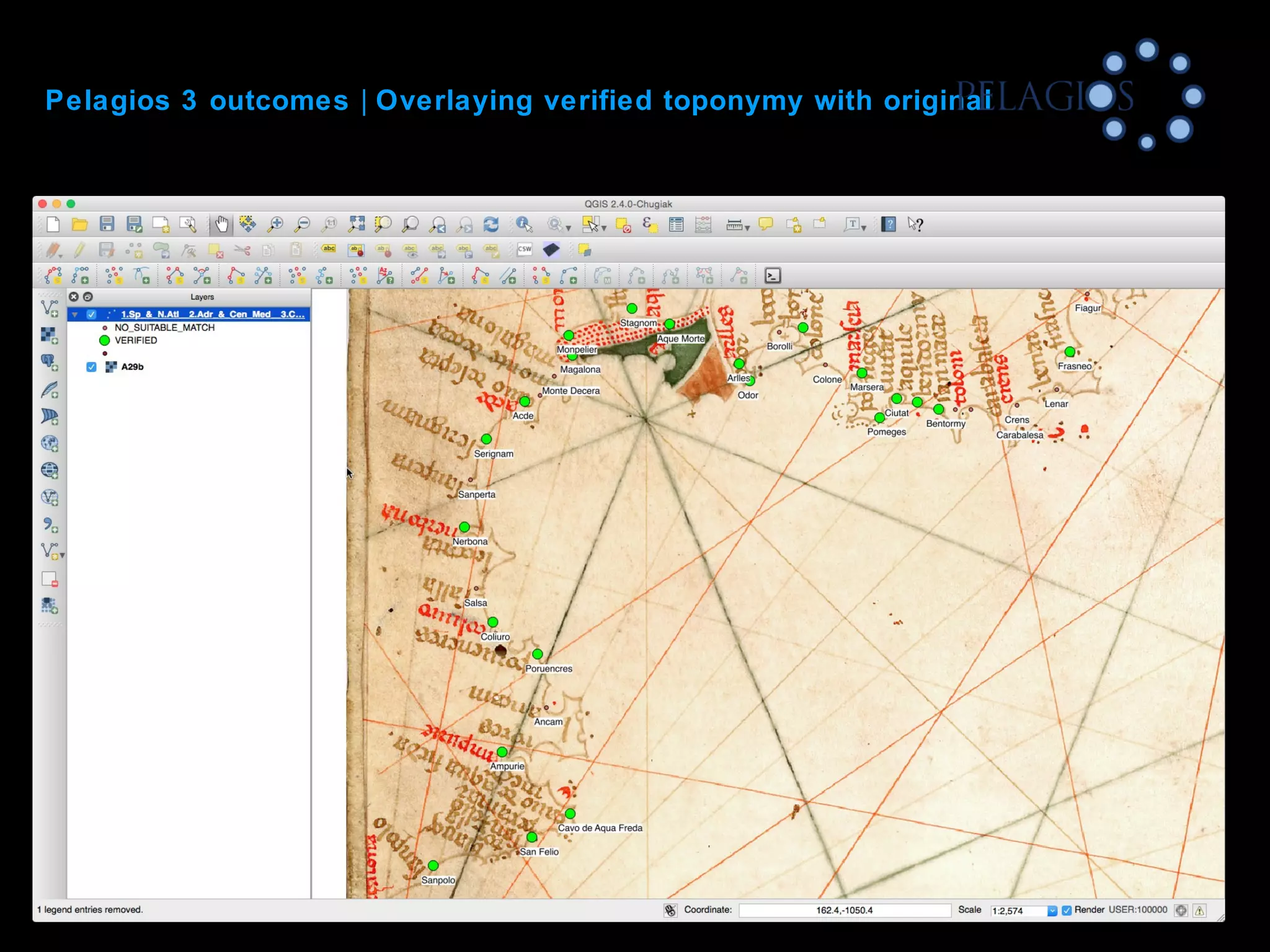The image size is (1270, 952).
Task: Click Add SpatiaLite Layer feather icon
Action: [x=50, y=390]
